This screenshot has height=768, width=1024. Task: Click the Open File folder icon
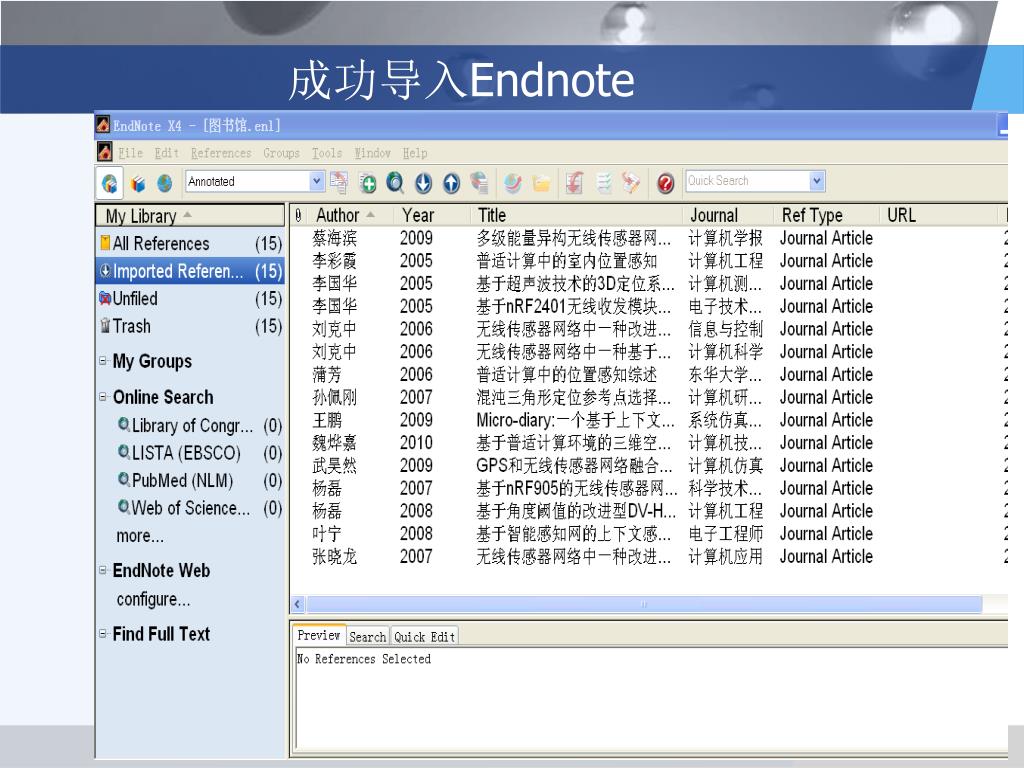[x=541, y=184]
